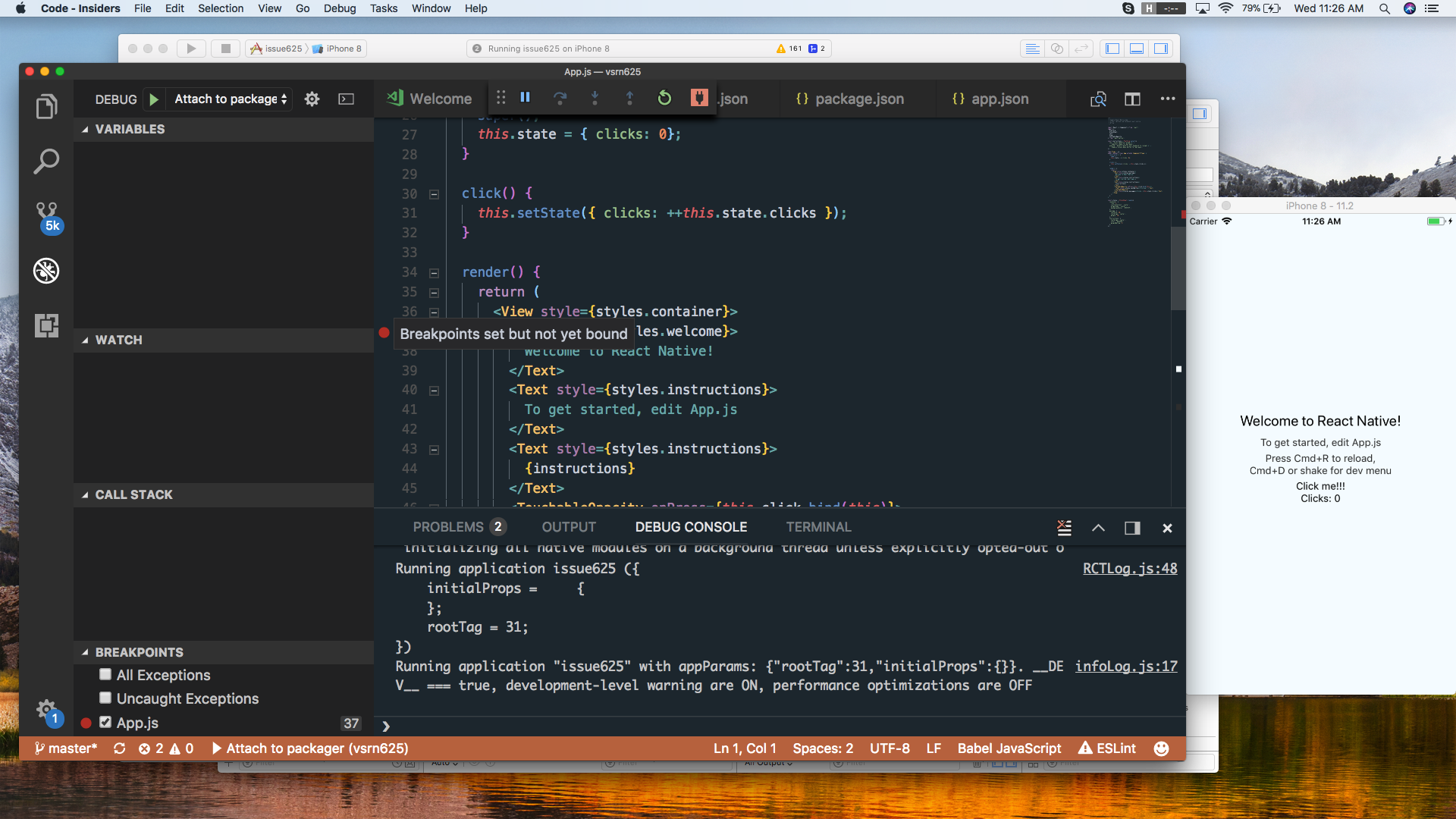Open the PROBLEMS panel tab
Image resolution: width=1456 pixels, height=819 pixels.
point(458,527)
